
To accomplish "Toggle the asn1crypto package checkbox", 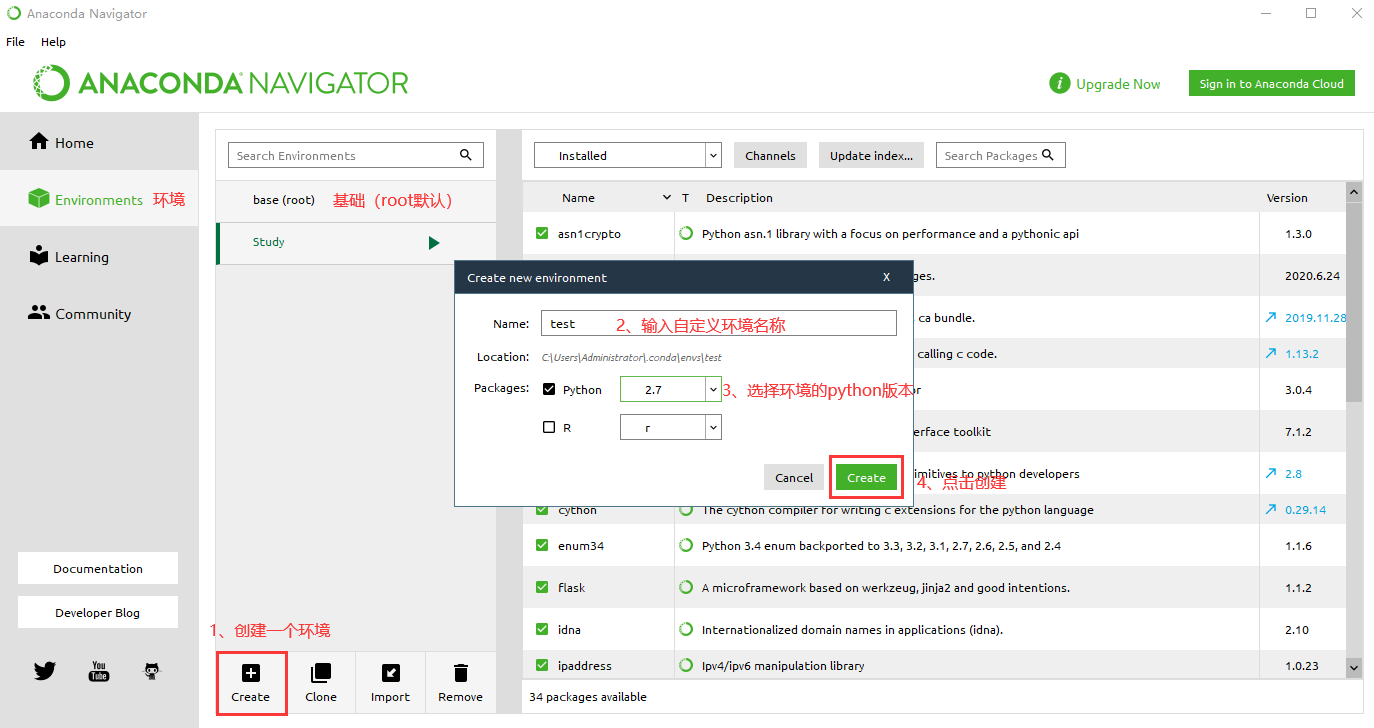I will (542, 233).
